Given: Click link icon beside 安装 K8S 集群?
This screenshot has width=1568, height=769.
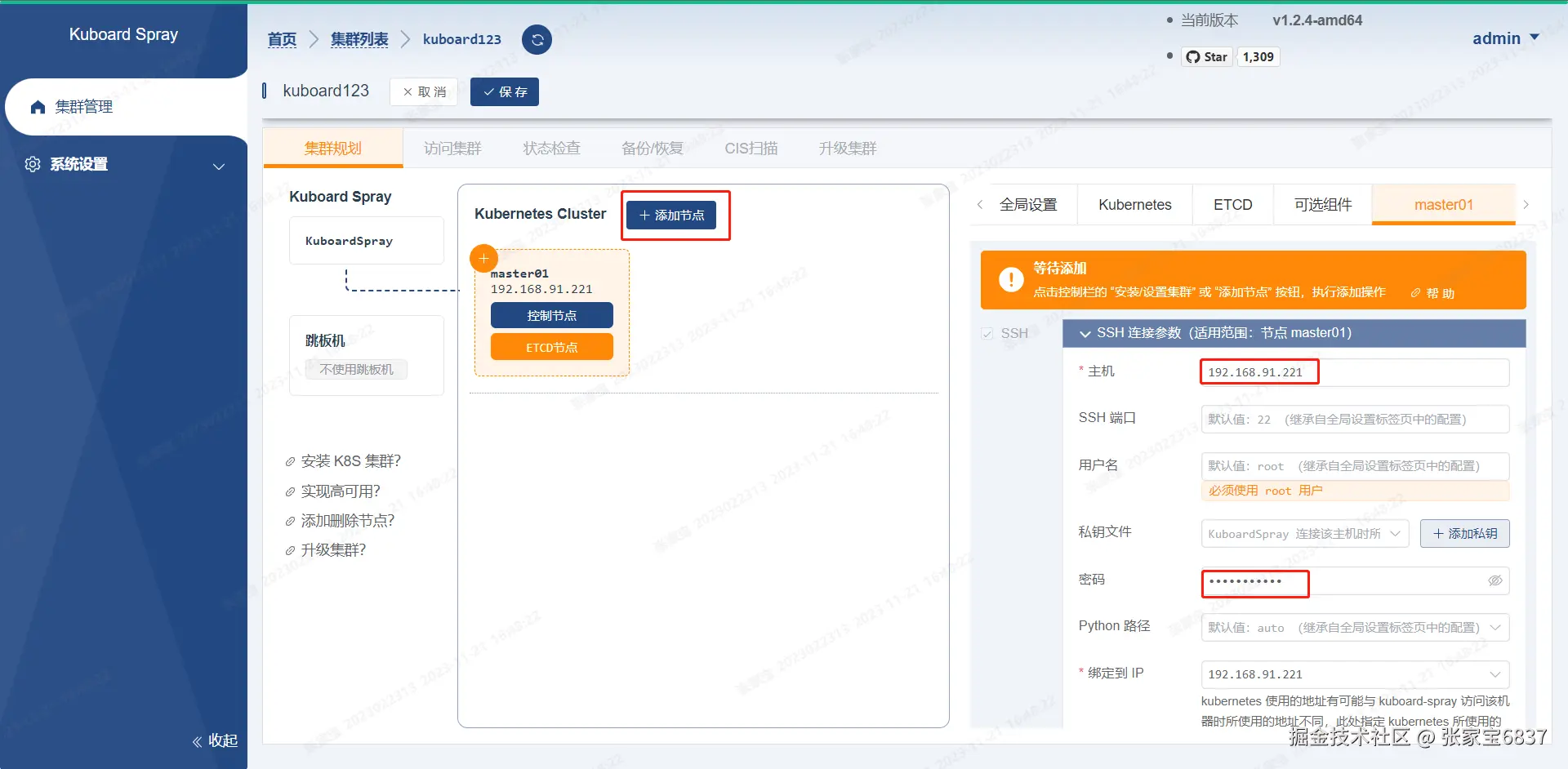Looking at the screenshot, I should (290, 462).
